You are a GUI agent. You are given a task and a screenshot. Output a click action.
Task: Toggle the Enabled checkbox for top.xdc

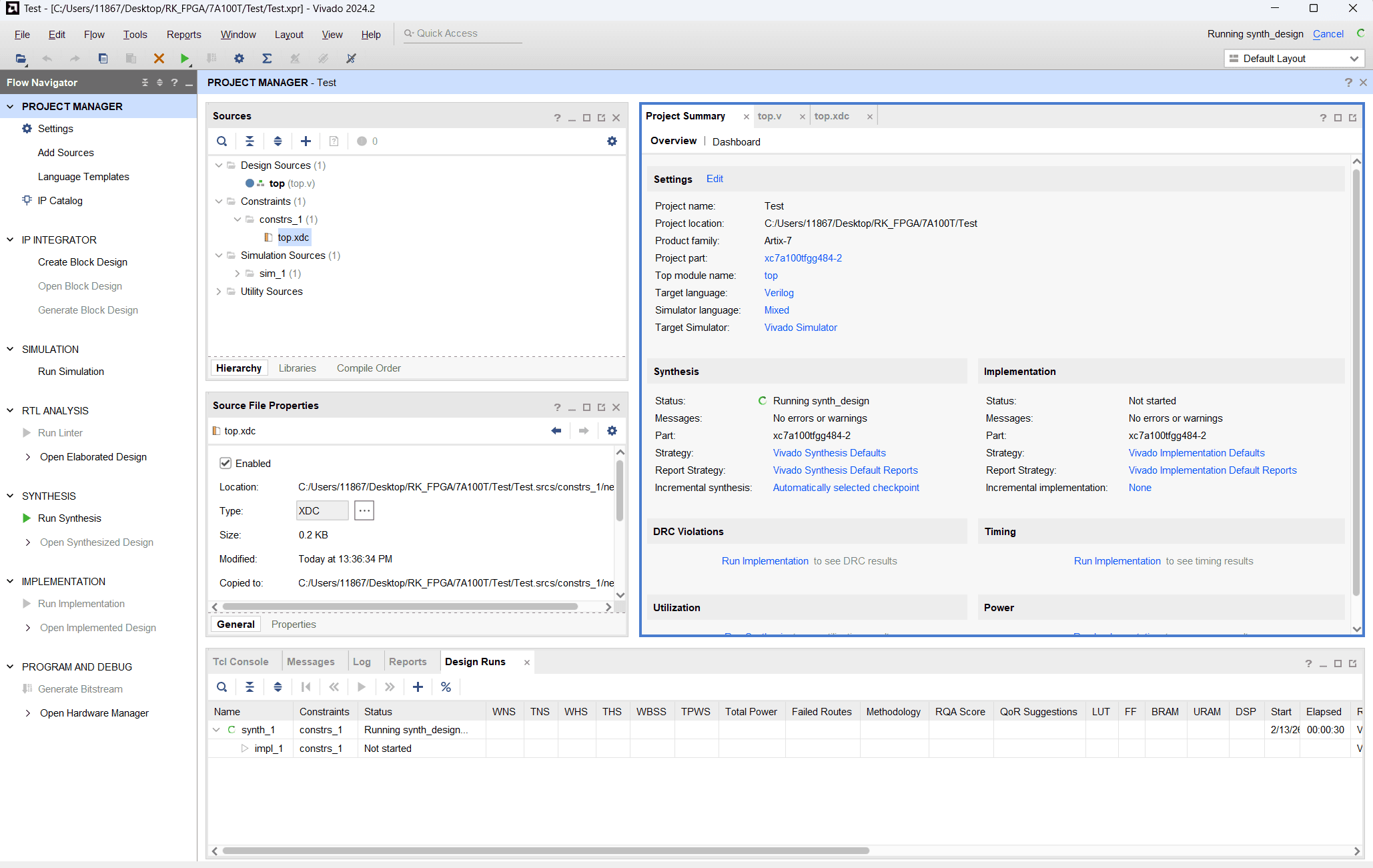click(x=225, y=464)
